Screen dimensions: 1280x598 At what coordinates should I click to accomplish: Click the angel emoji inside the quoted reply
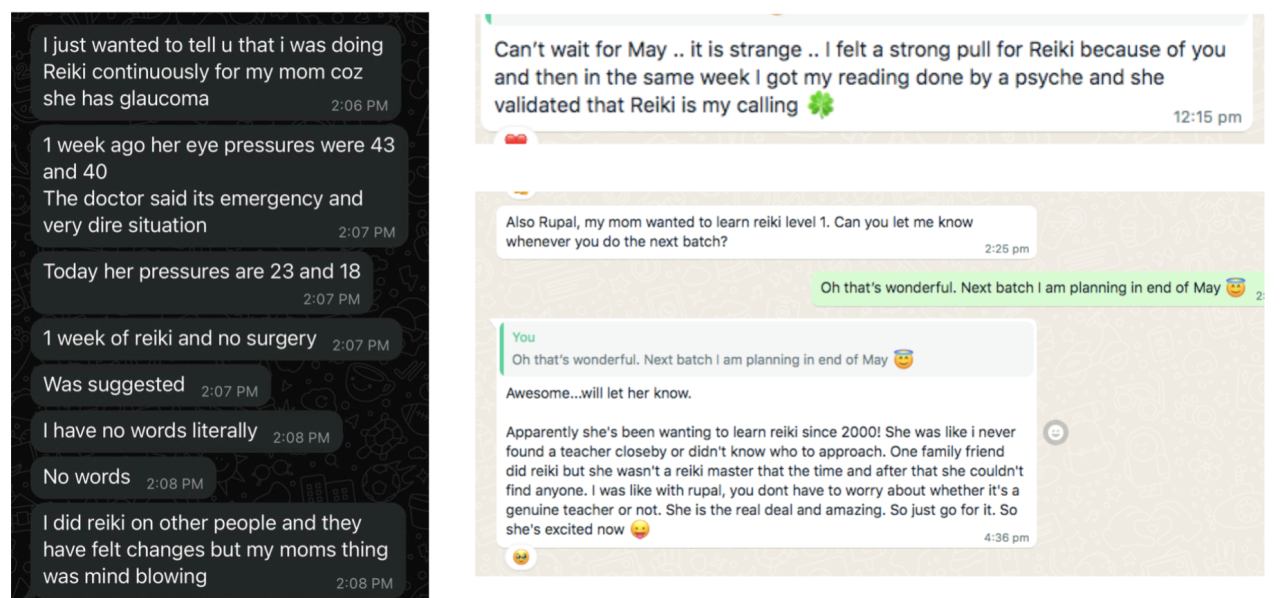[x=903, y=359]
